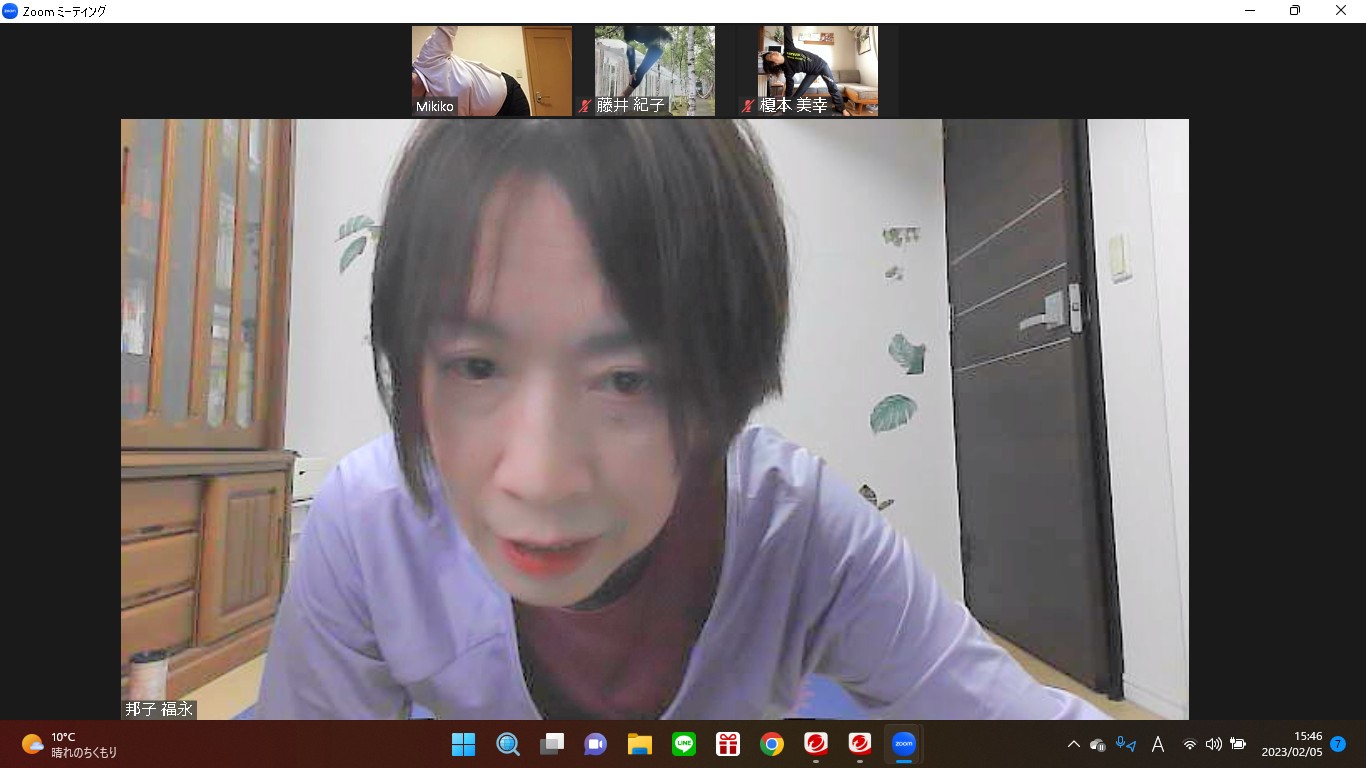Select the Zoom taskbar icon
This screenshot has height=768, width=1366.
click(903, 744)
